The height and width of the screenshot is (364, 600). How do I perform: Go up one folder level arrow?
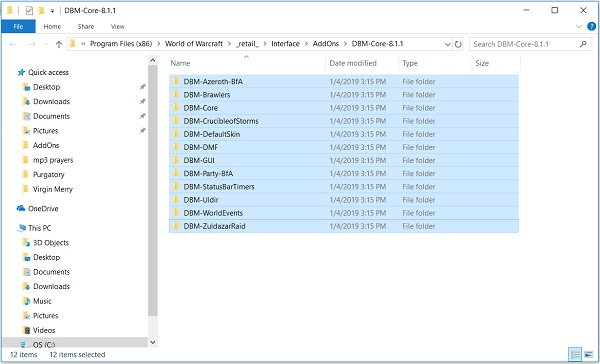59,44
